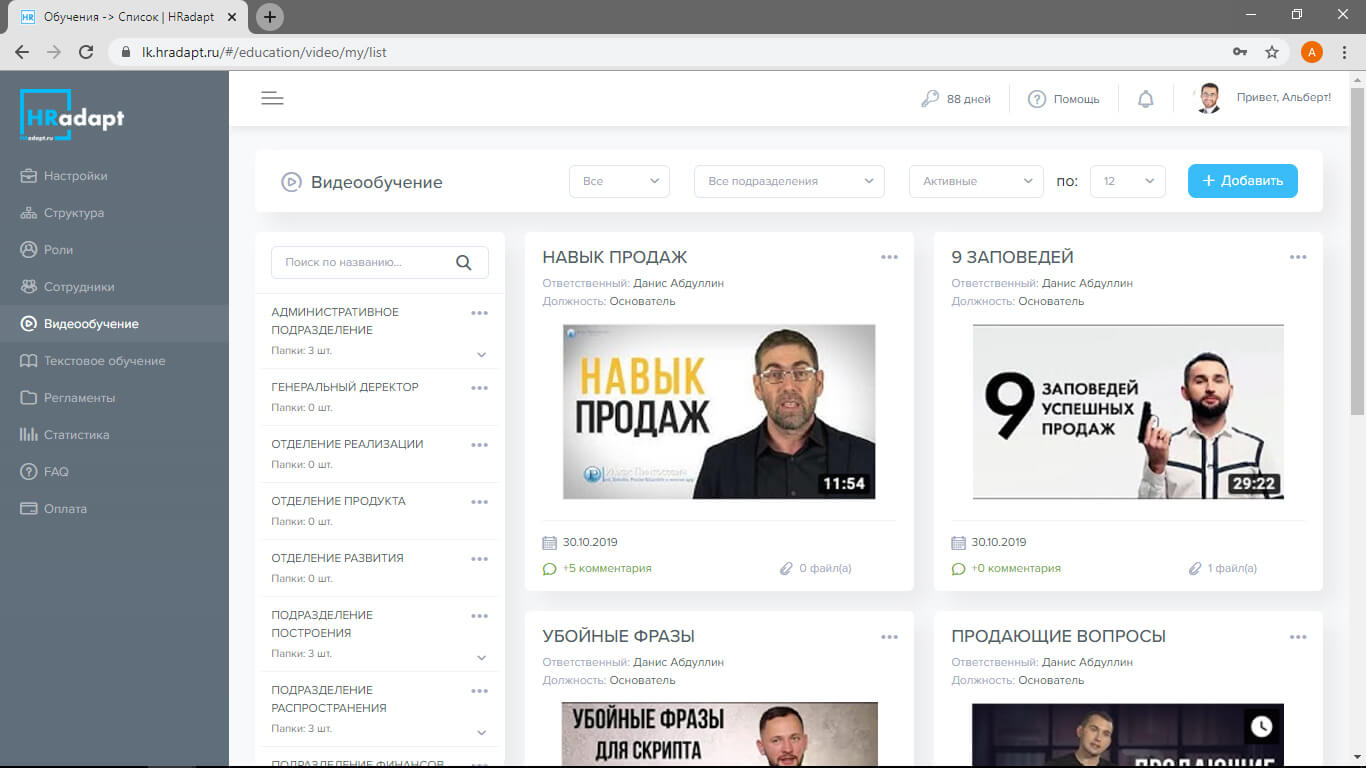Select ГЕНЕРАЛЬНЫЙ ДЕРЕКТОР department row

[x=380, y=397]
